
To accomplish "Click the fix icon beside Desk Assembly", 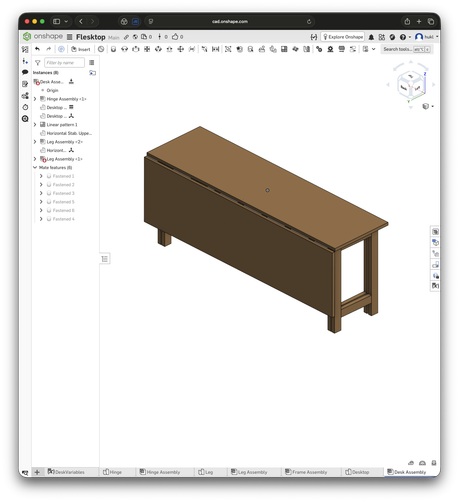I will coord(71,81).
